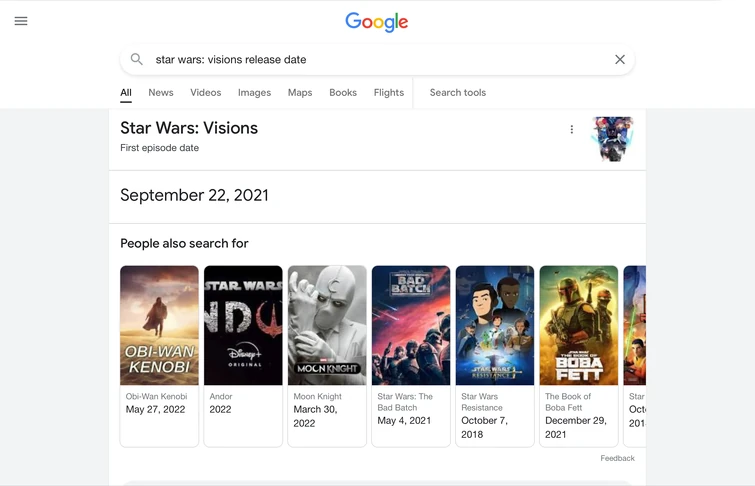Open the hamburger main menu
755x486 pixels.
pyautogui.click(x=21, y=21)
